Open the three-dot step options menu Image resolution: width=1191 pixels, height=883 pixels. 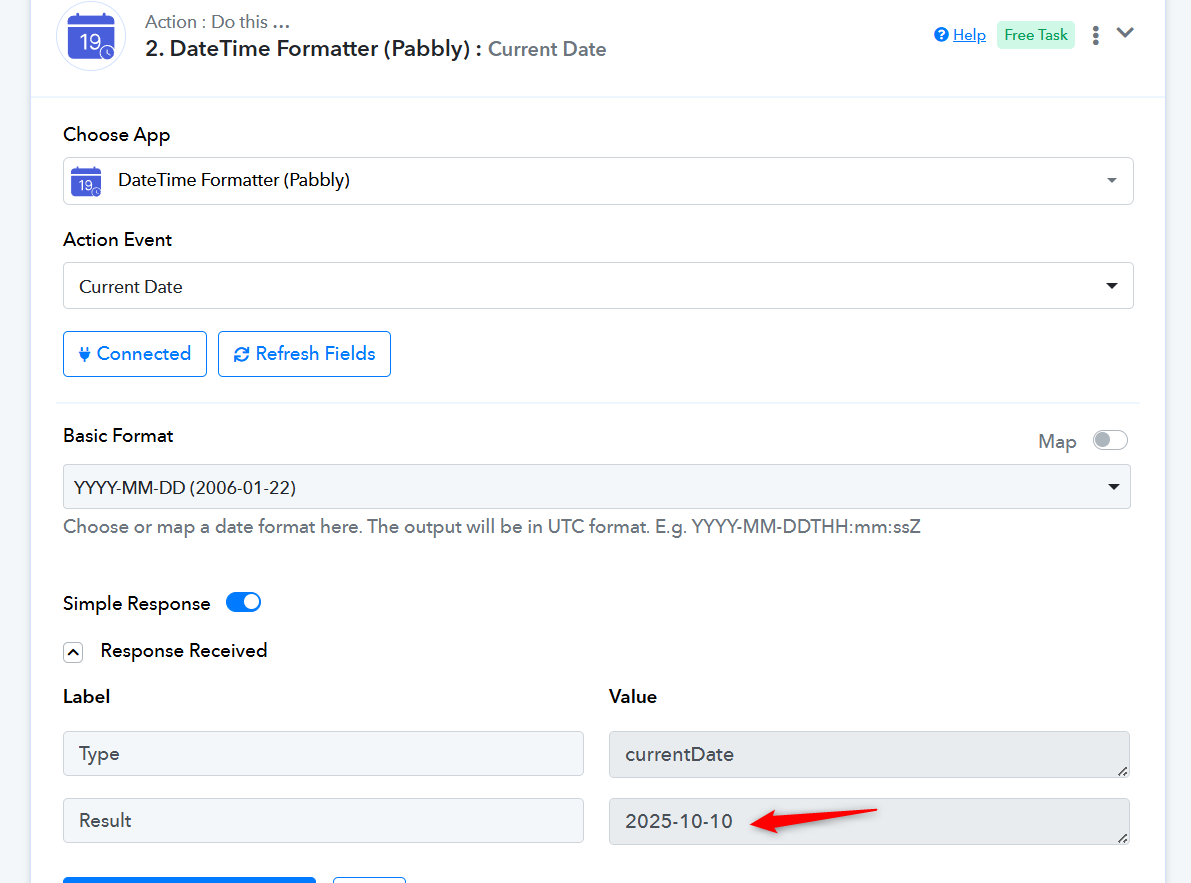(x=1095, y=36)
